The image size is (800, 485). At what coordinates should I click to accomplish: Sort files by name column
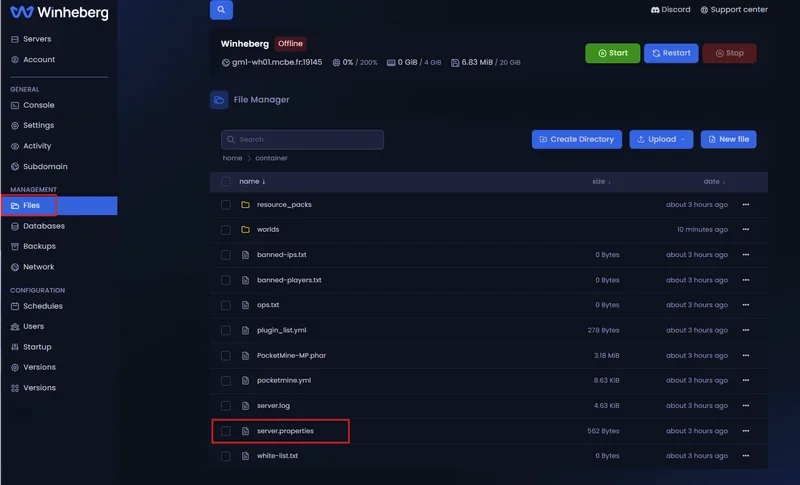252,182
